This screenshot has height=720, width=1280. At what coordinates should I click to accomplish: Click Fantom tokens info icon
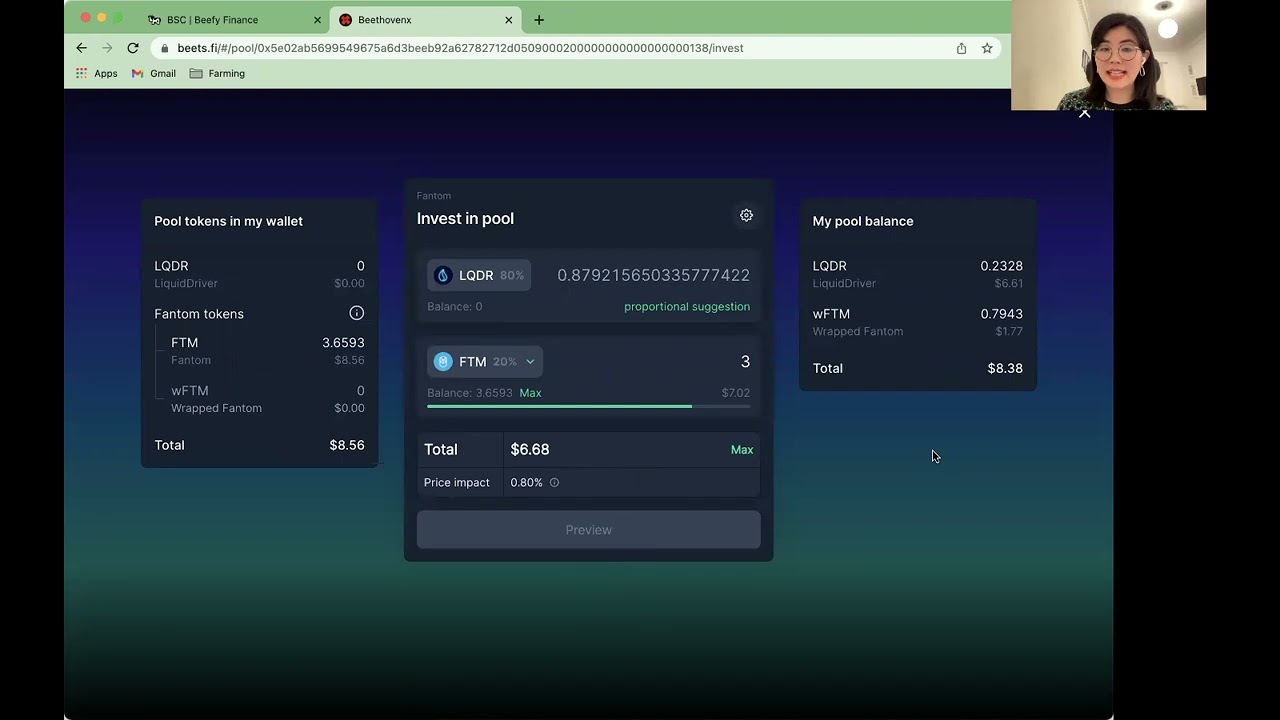(x=356, y=313)
